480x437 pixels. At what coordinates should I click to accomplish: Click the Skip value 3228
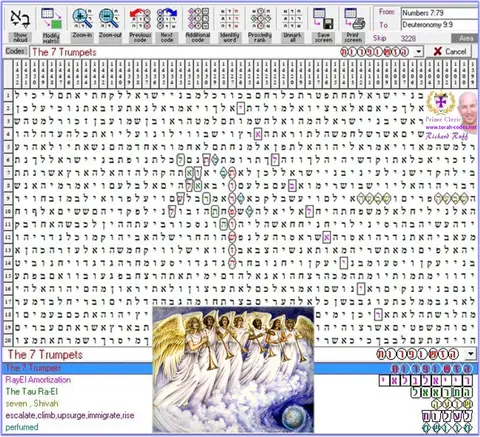click(408, 38)
